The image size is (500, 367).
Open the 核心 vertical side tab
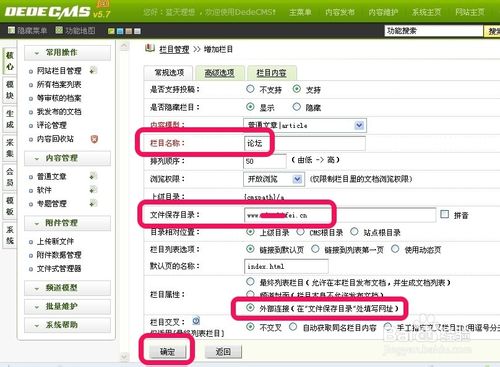click(x=10, y=61)
